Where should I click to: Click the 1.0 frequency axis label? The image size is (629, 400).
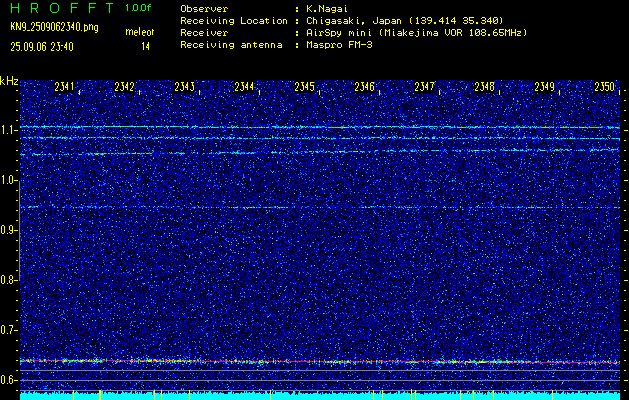9,181
